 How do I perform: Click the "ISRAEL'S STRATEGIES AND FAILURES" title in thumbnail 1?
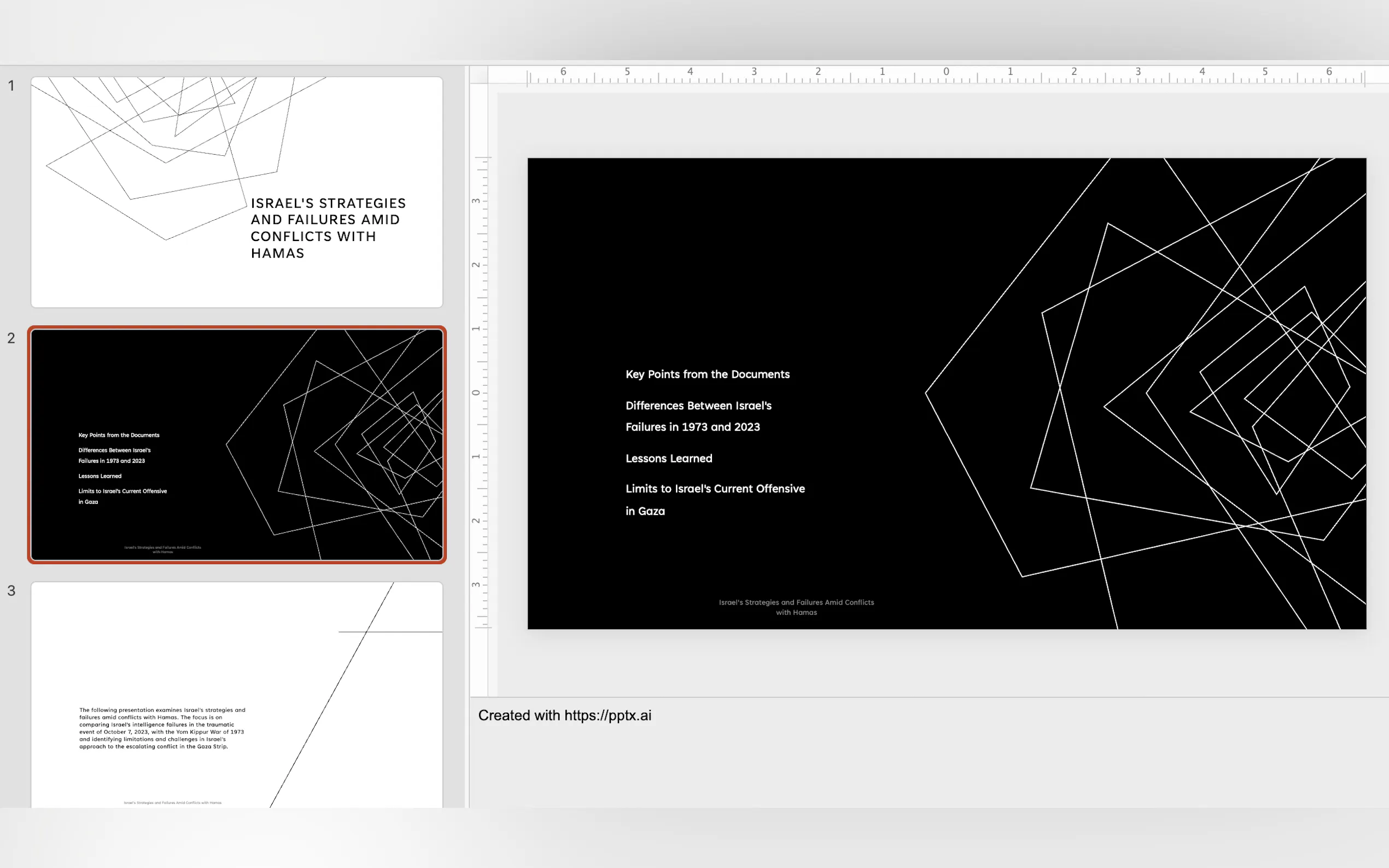click(x=328, y=228)
